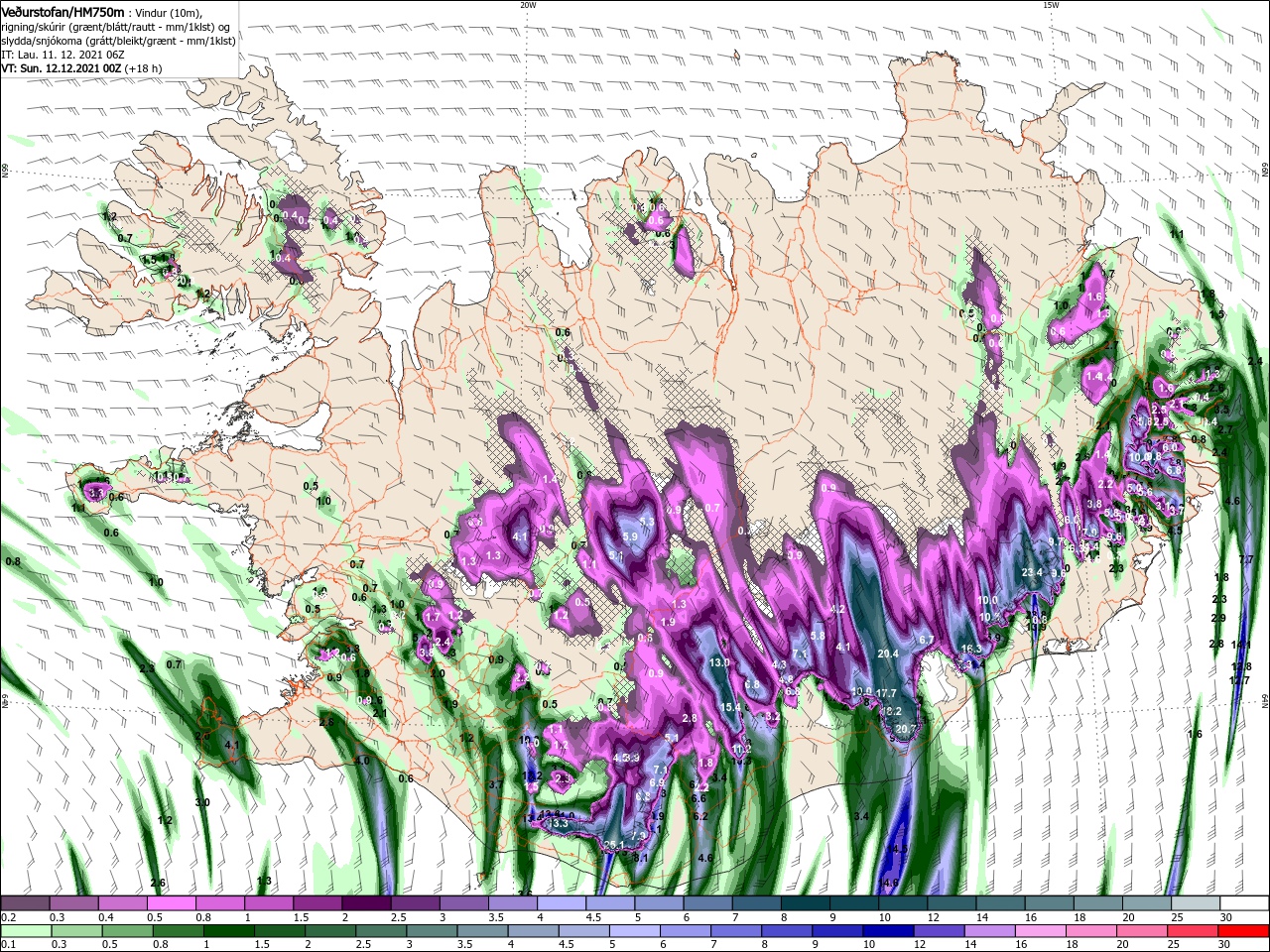
Task: Click the '(+18 h)' forecast offset text
Action: [x=144, y=68]
